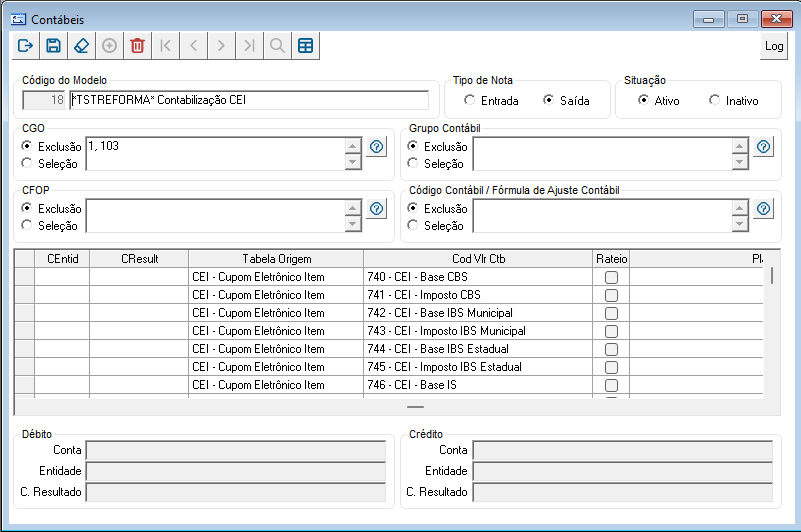Set Situação to Inativo
The height and width of the screenshot is (532, 801).
point(734,101)
